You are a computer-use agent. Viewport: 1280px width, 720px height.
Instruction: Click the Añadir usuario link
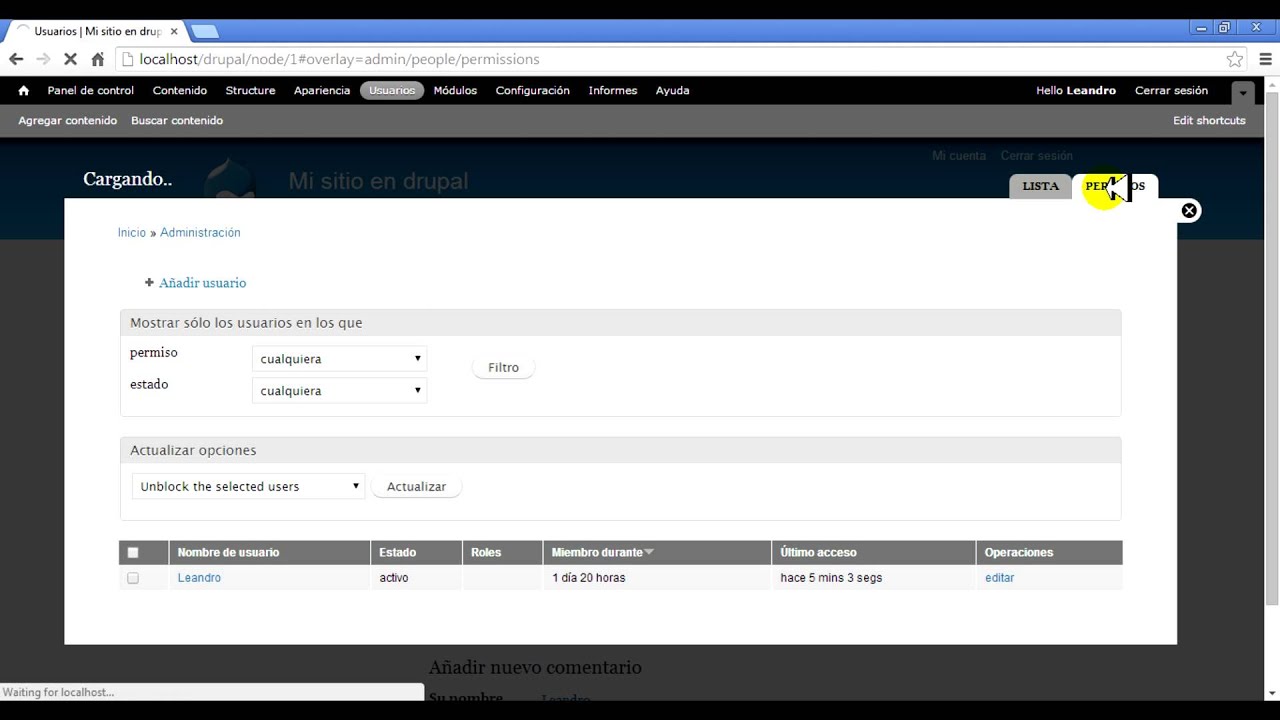pyautogui.click(x=202, y=283)
